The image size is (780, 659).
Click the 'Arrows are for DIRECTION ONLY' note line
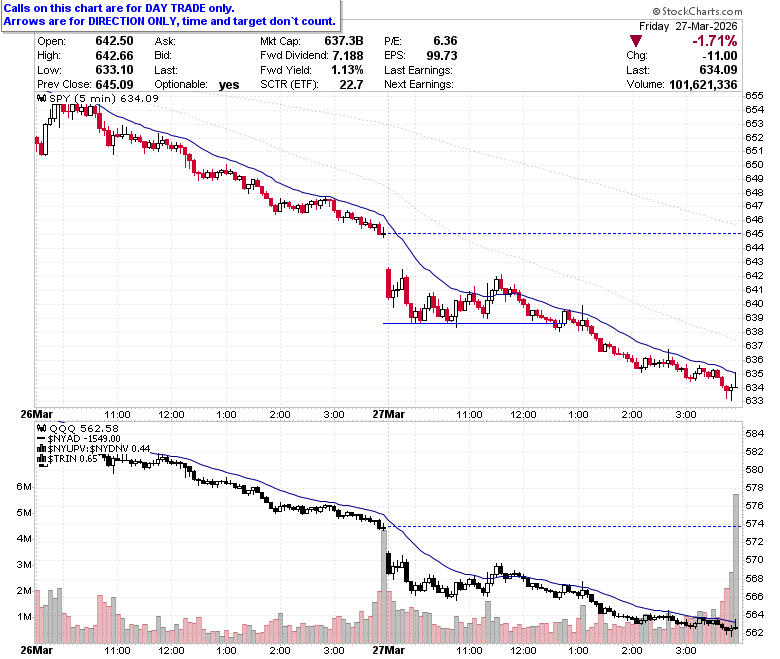pyautogui.click(x=170, y=21)
